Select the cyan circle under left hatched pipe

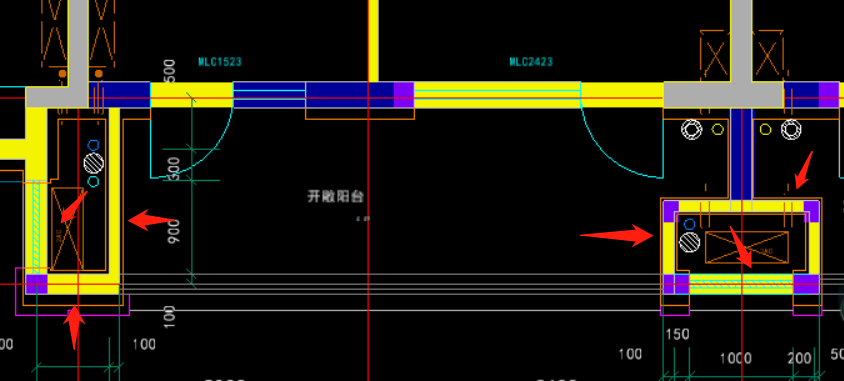click(x=94, y=181)
